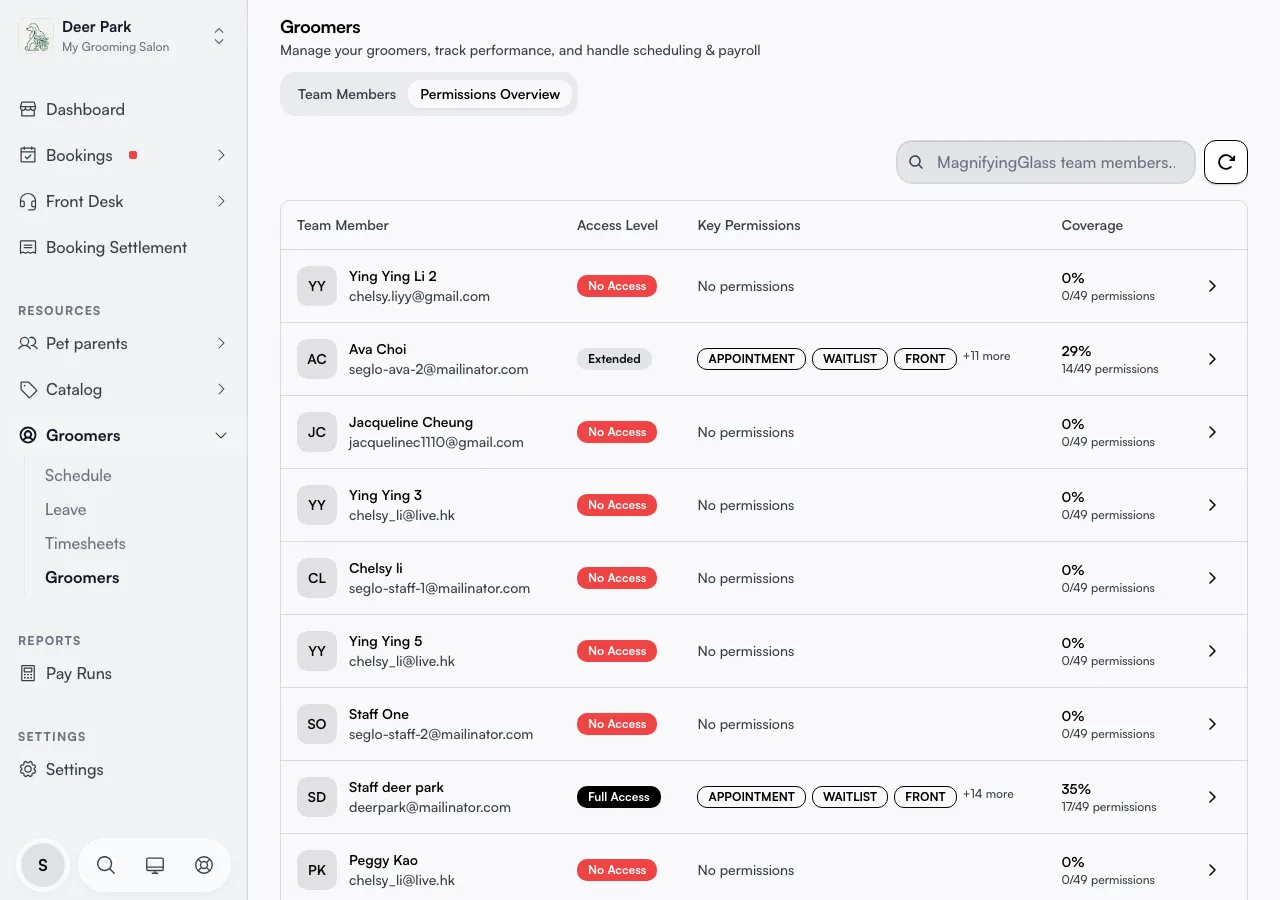This screenshot has height=900, width=1280.
Task: Click the Dashboard storefront icon
Action: (x=28, y=109)
